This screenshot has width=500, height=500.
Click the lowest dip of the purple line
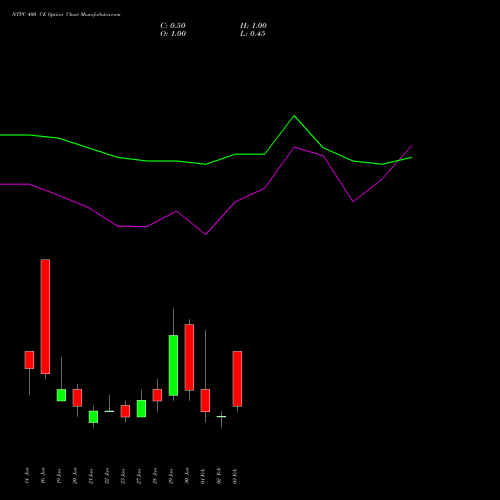tap(205, 234)
